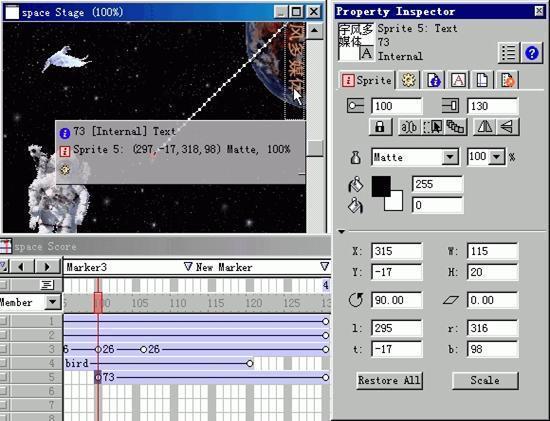Edit the X position field
The image size is (550, 421).
(x=397, y=251)
